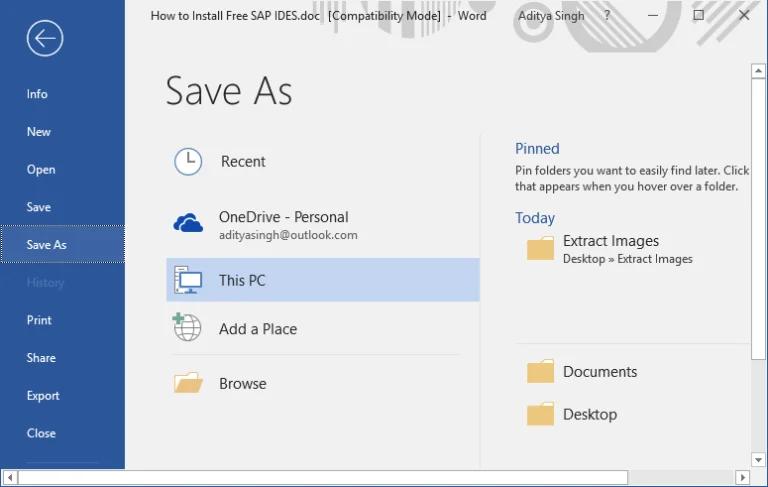Open the Info menu item
This screenshot has width=768, height=487.
point(37,94)
